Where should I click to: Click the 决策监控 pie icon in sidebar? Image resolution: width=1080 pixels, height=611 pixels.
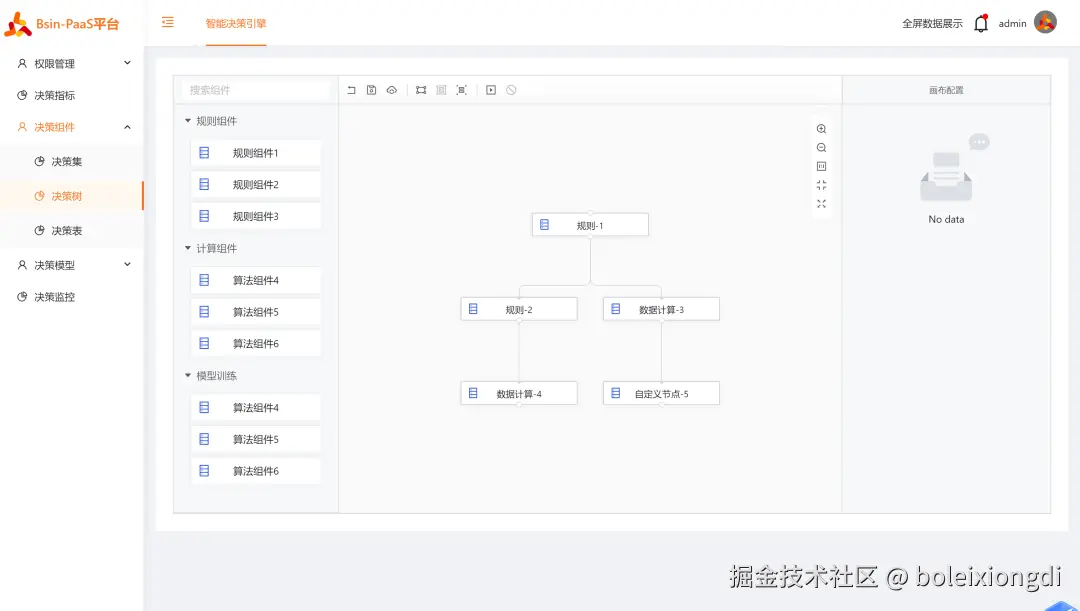point(22,297)
